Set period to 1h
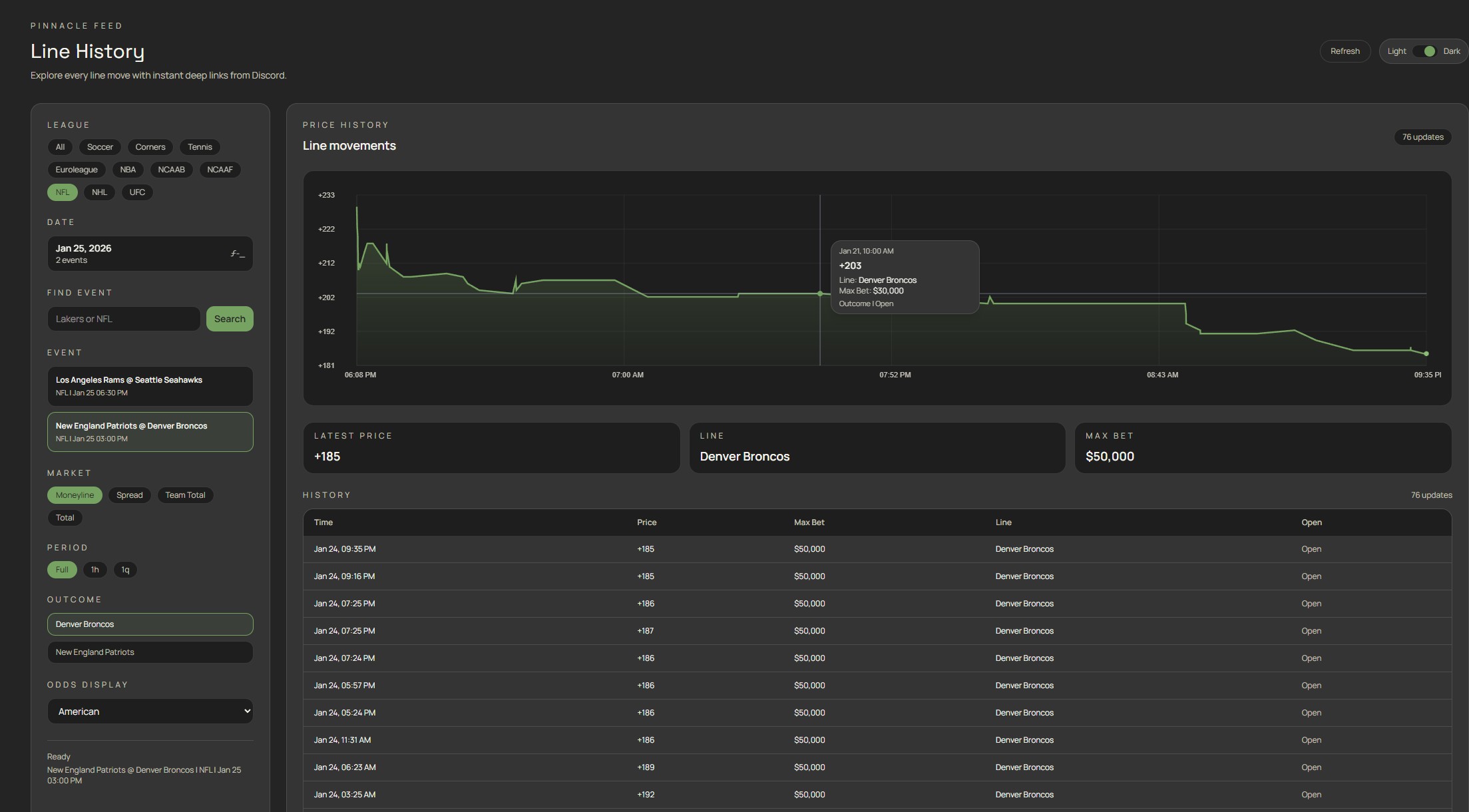This screenshot has height=812, width=1469. tap(95, 570)
